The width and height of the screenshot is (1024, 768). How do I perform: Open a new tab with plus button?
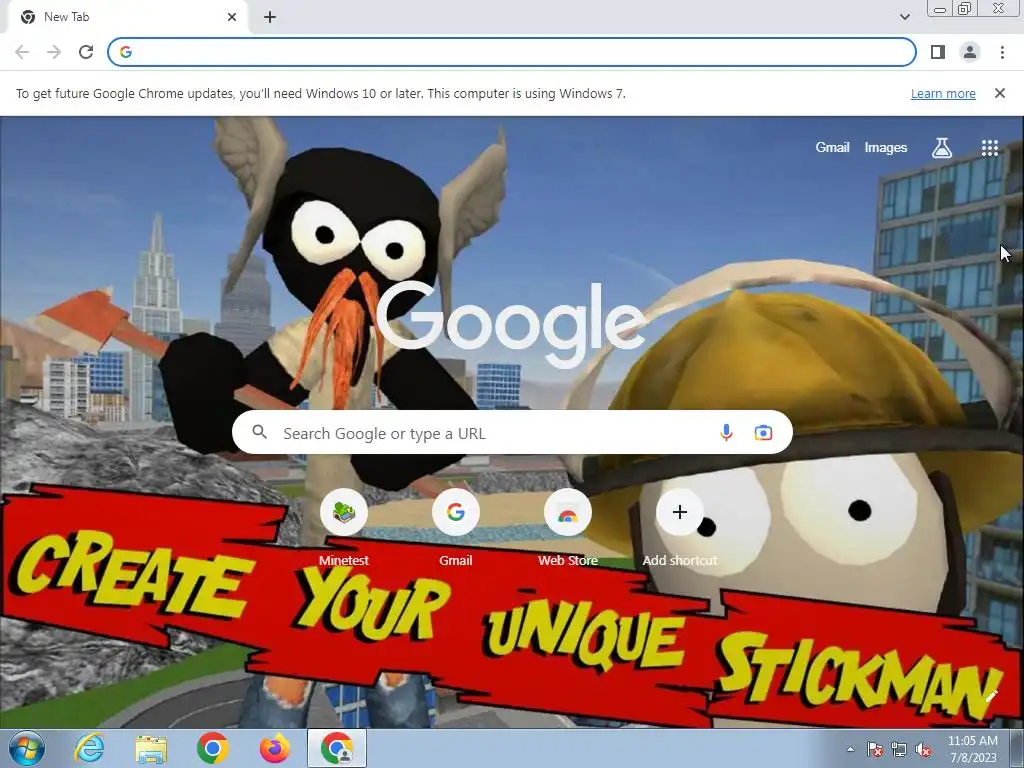(x=270, y=17)
